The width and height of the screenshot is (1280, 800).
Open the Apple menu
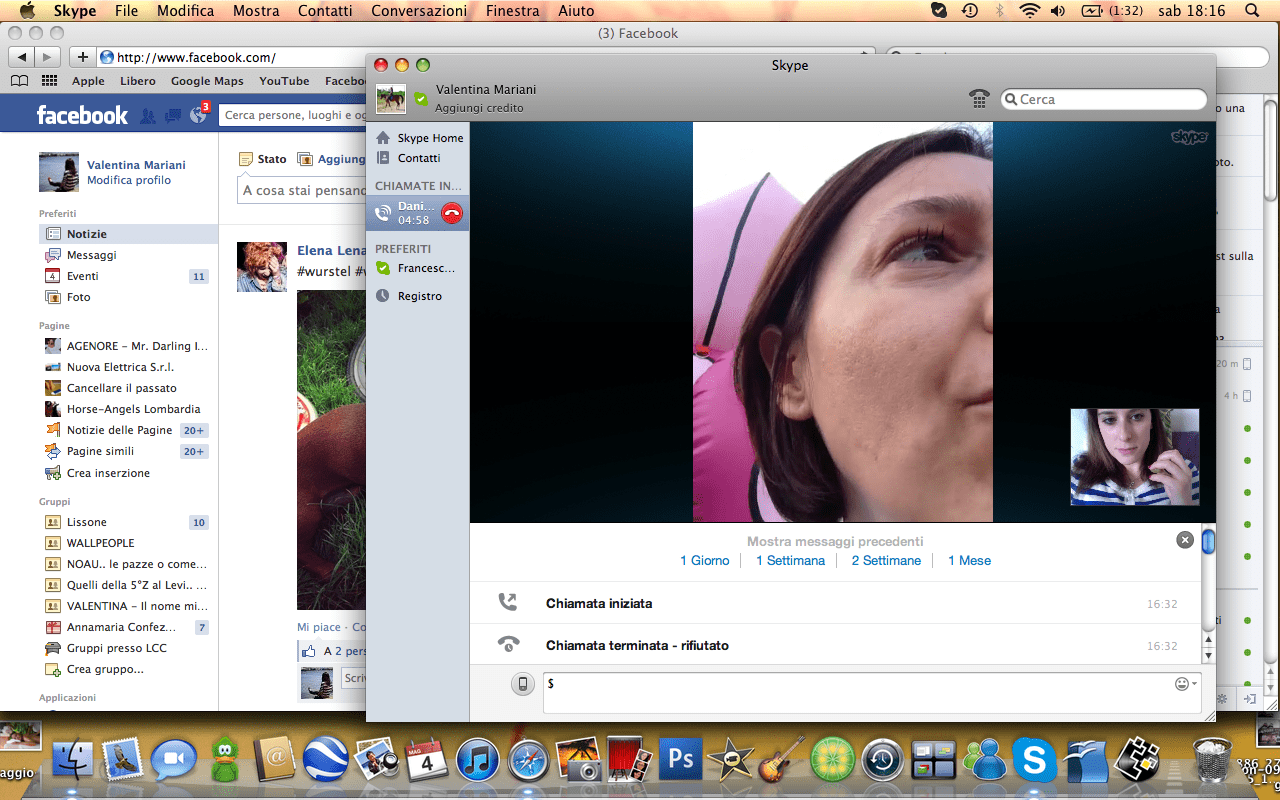click(27, 11)
